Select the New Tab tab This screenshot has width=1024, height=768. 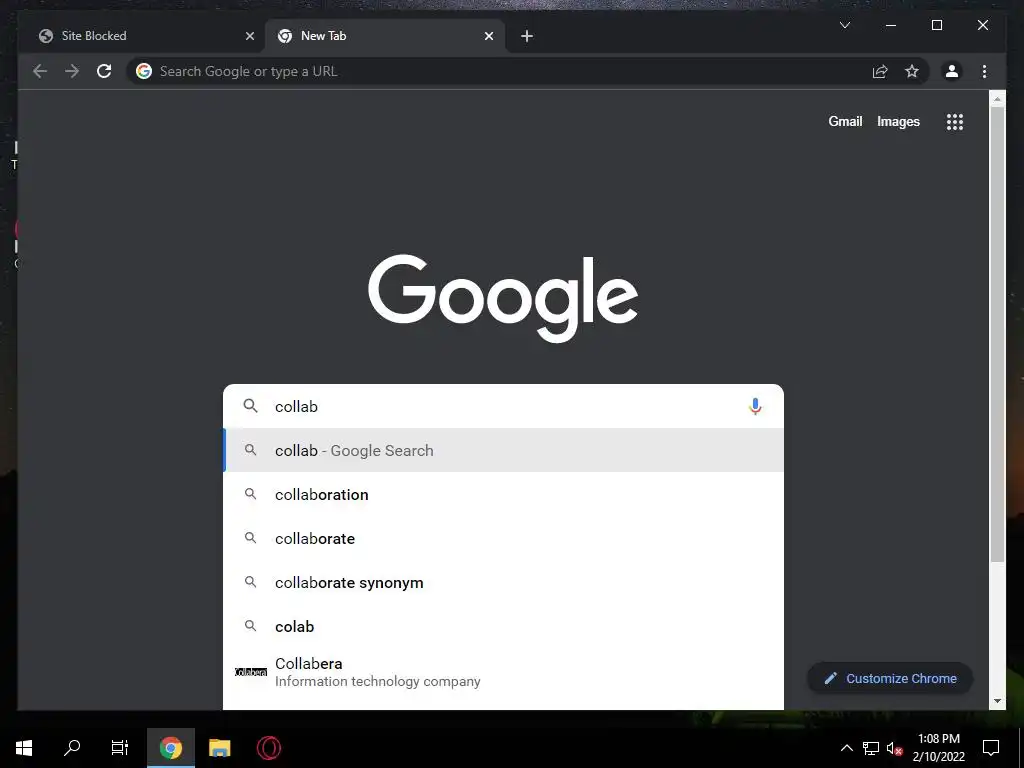coord(385,36)
